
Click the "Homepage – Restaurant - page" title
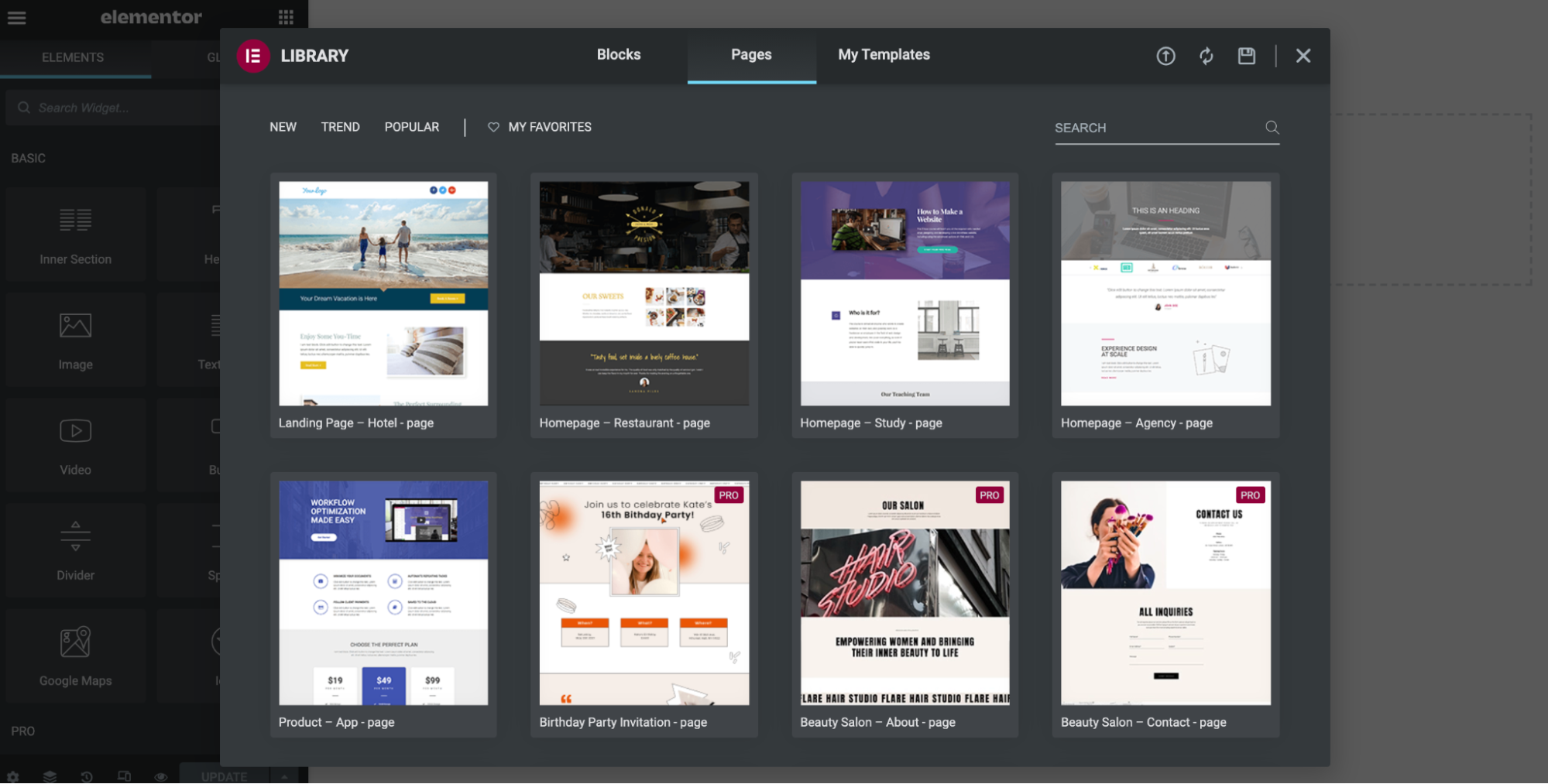625,423
